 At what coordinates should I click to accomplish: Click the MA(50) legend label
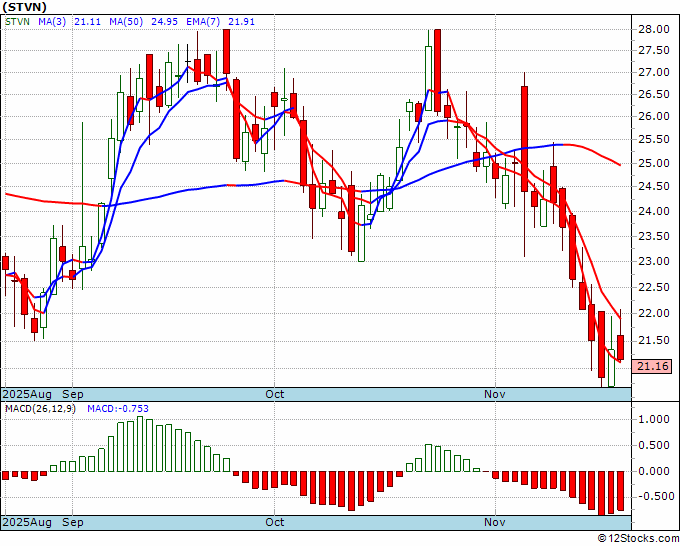tap(126, 22)
